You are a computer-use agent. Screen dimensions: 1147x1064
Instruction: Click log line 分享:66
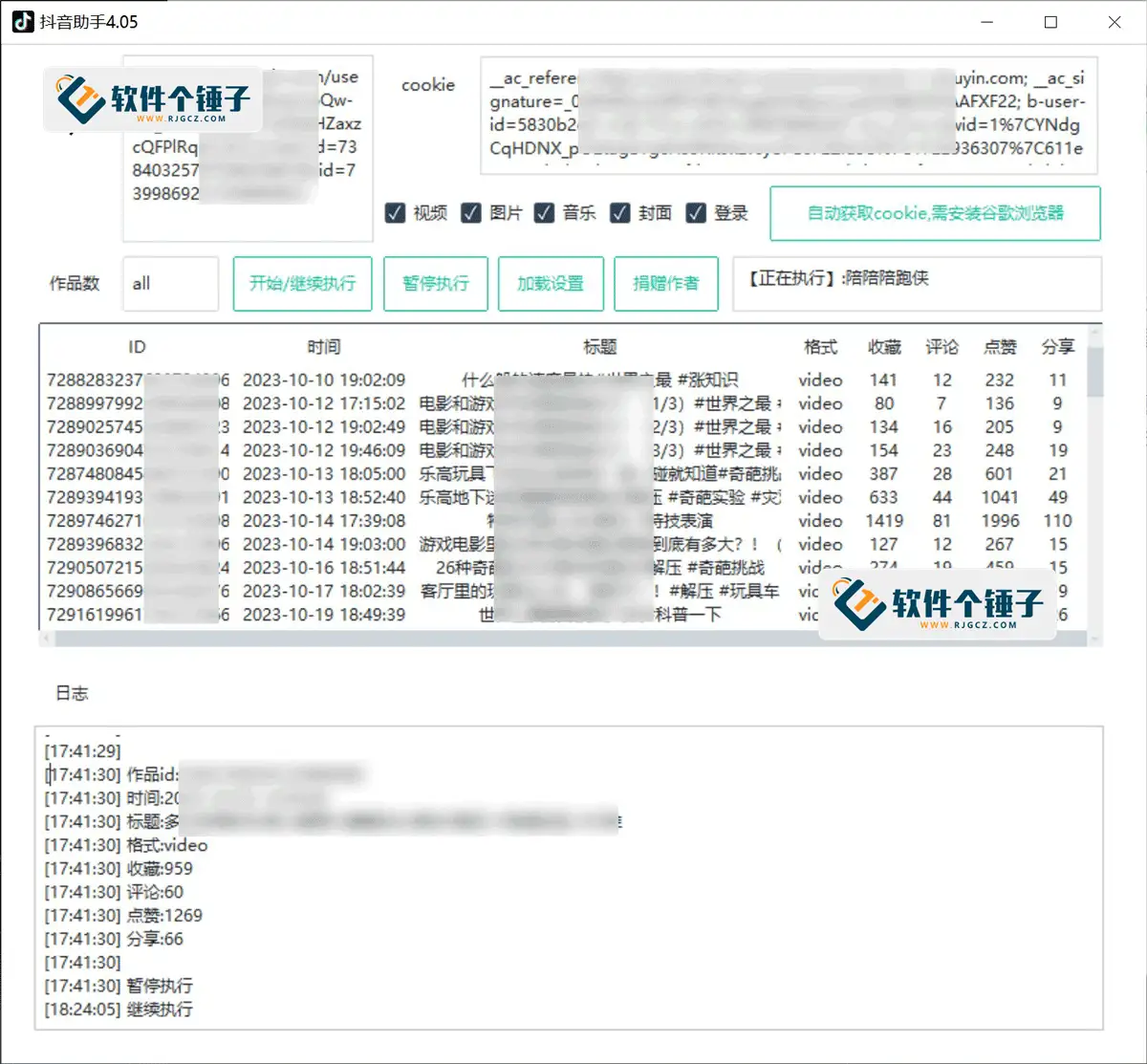[114, 939]
